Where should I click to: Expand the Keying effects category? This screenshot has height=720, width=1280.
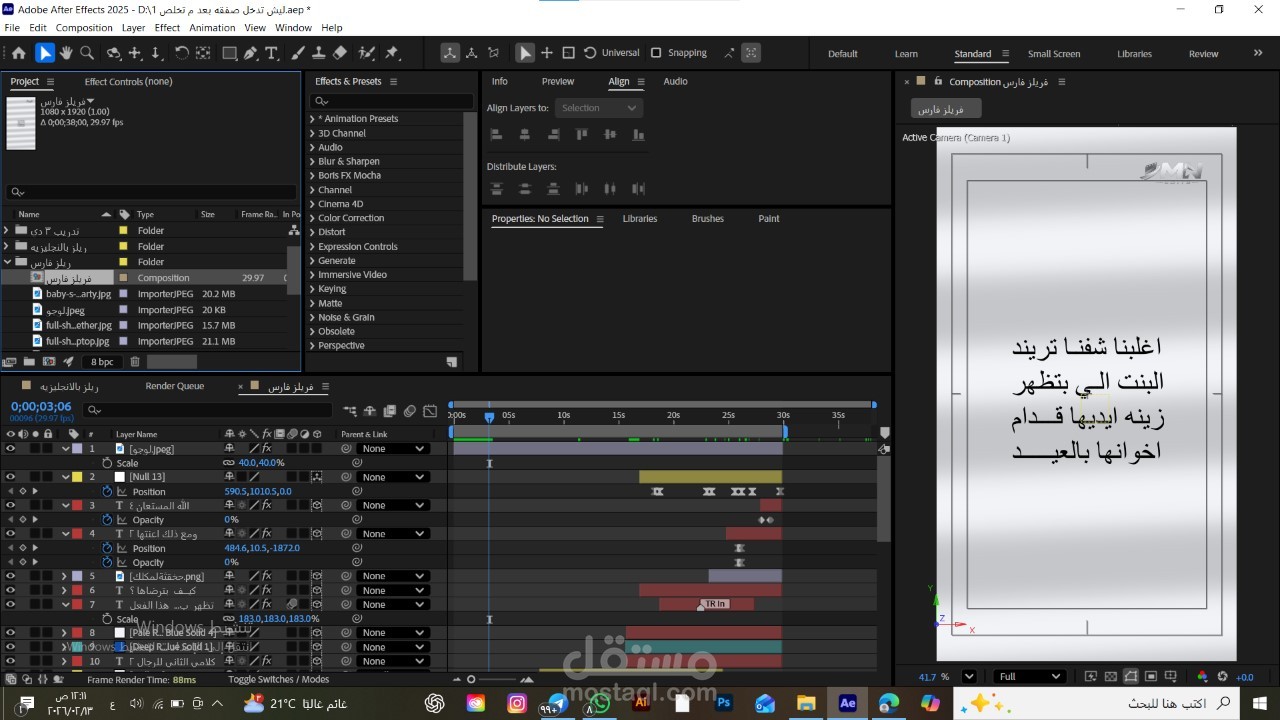tap(313, 289)
